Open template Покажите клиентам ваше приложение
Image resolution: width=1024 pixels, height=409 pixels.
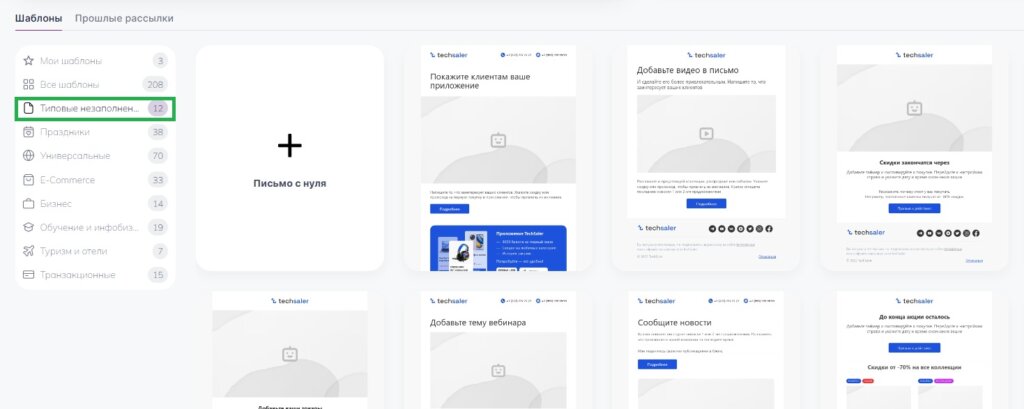click(x=498, y=157)
